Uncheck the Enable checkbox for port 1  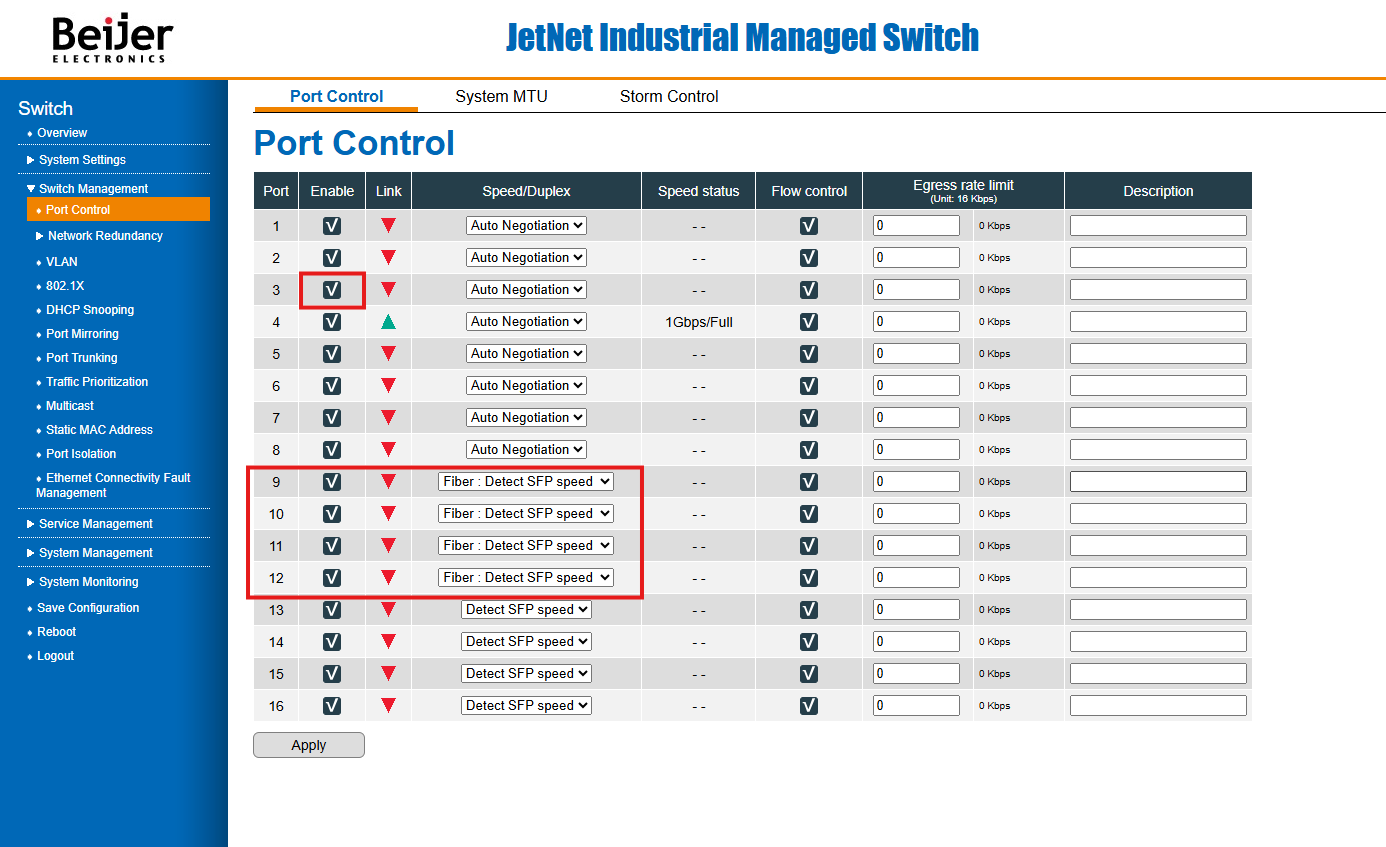[332, 226]
